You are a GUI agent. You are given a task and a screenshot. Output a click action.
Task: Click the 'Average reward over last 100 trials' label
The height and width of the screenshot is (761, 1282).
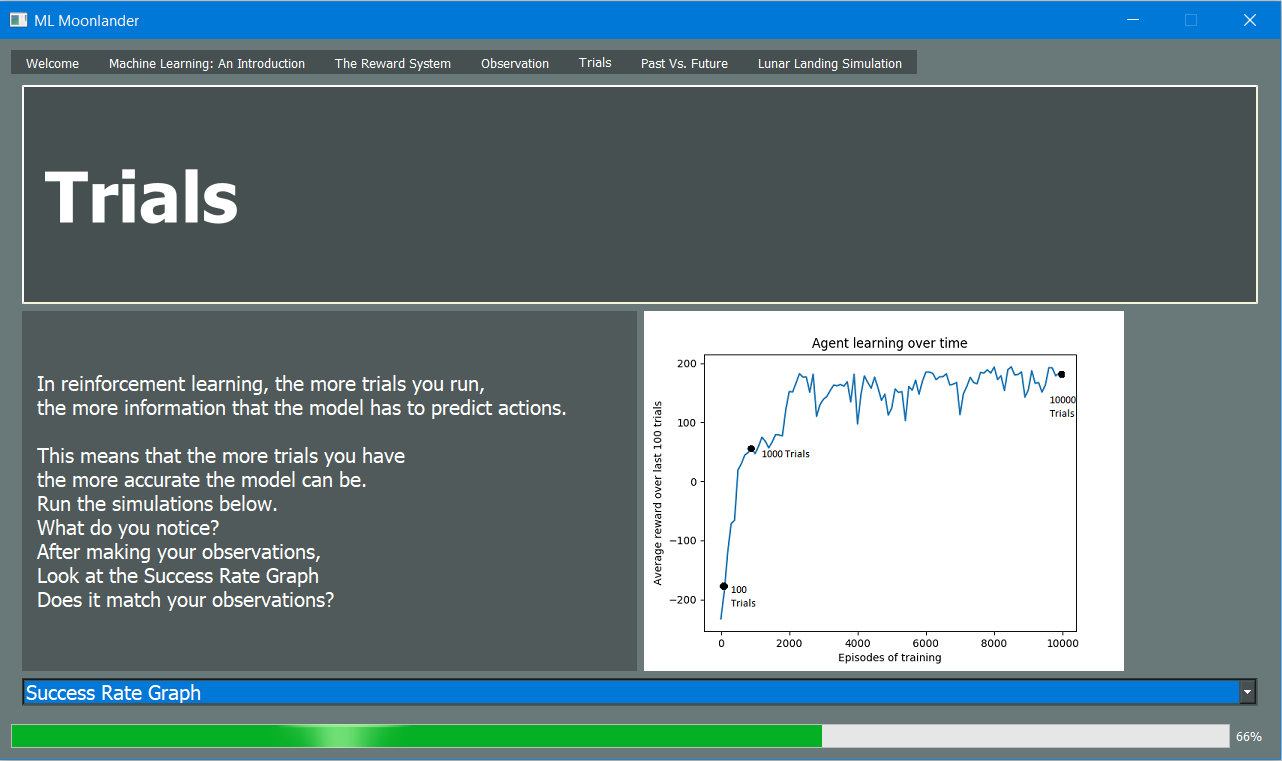(658, 493)
